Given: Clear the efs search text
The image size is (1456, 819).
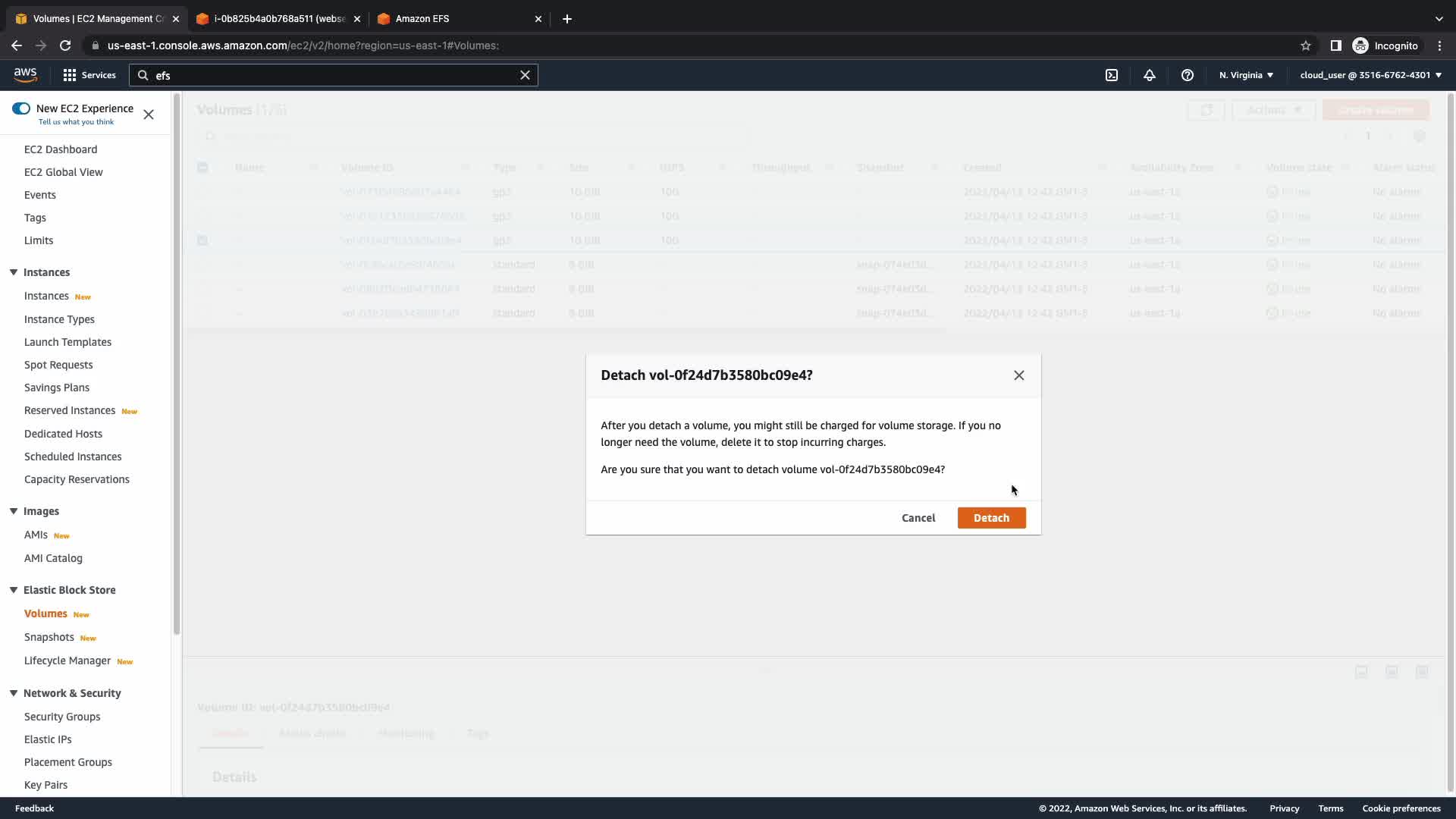Looking at the screenshot, I should (x=525, y=75).
